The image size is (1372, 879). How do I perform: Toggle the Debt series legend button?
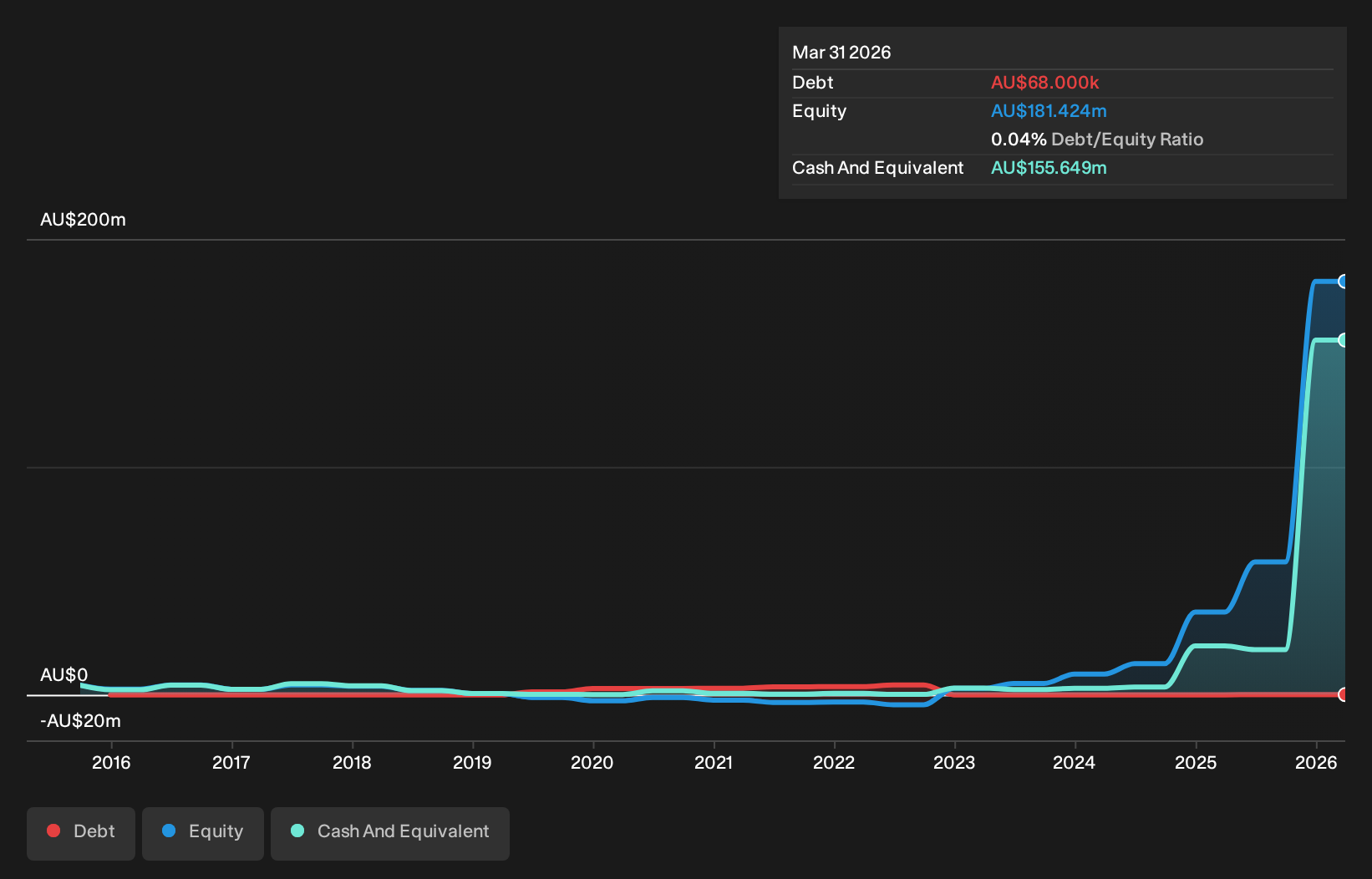(x=81, y=833)
